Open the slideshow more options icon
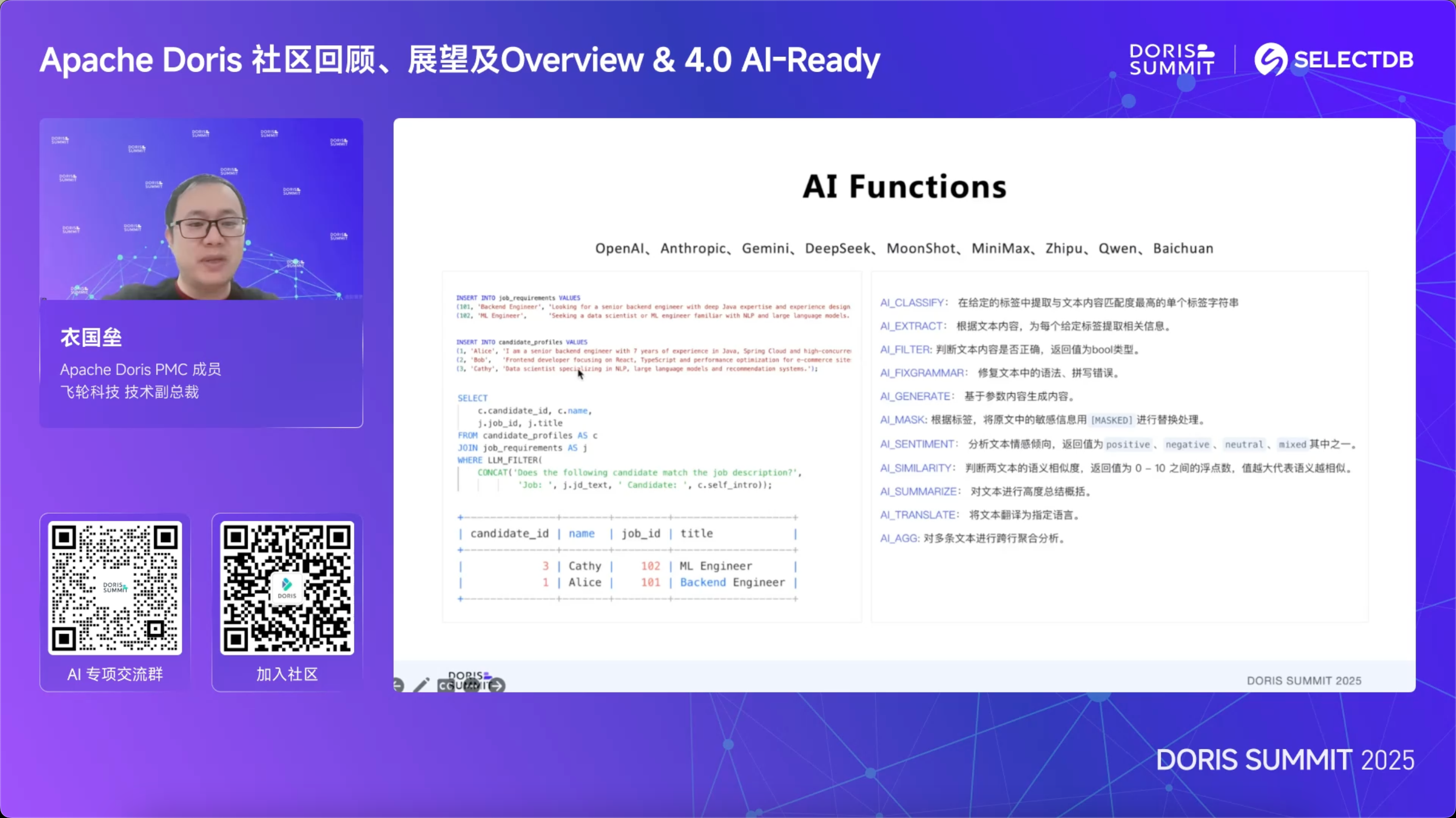This screenshot has width=1456, height=818. [471, 686]
